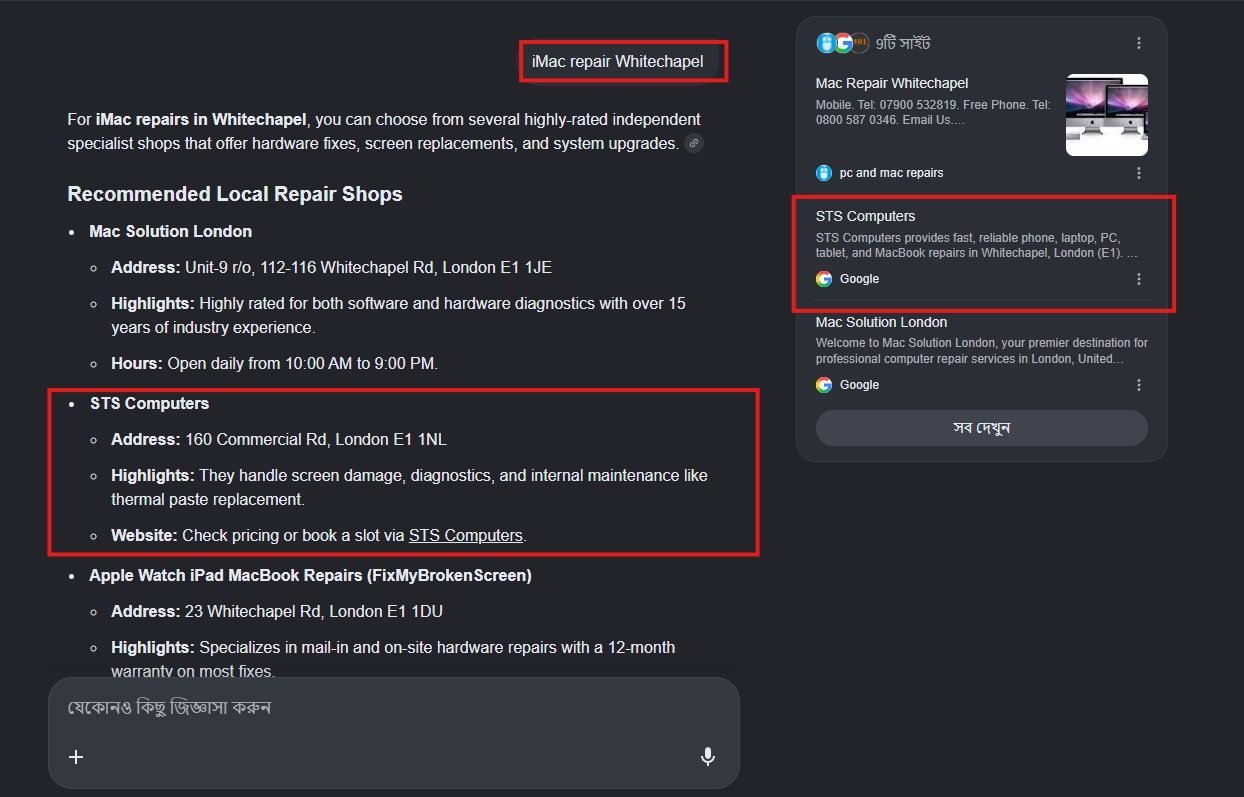Screen dimensions: 1244x797
Task: Click the pc and mac repairs source favicon
Action: (x=824, y=173)
